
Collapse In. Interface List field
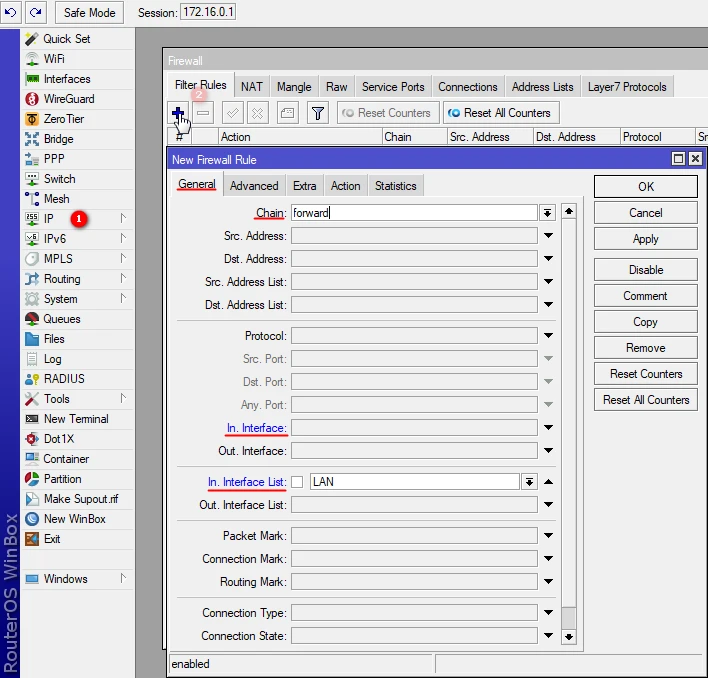[x=548, y=482]
